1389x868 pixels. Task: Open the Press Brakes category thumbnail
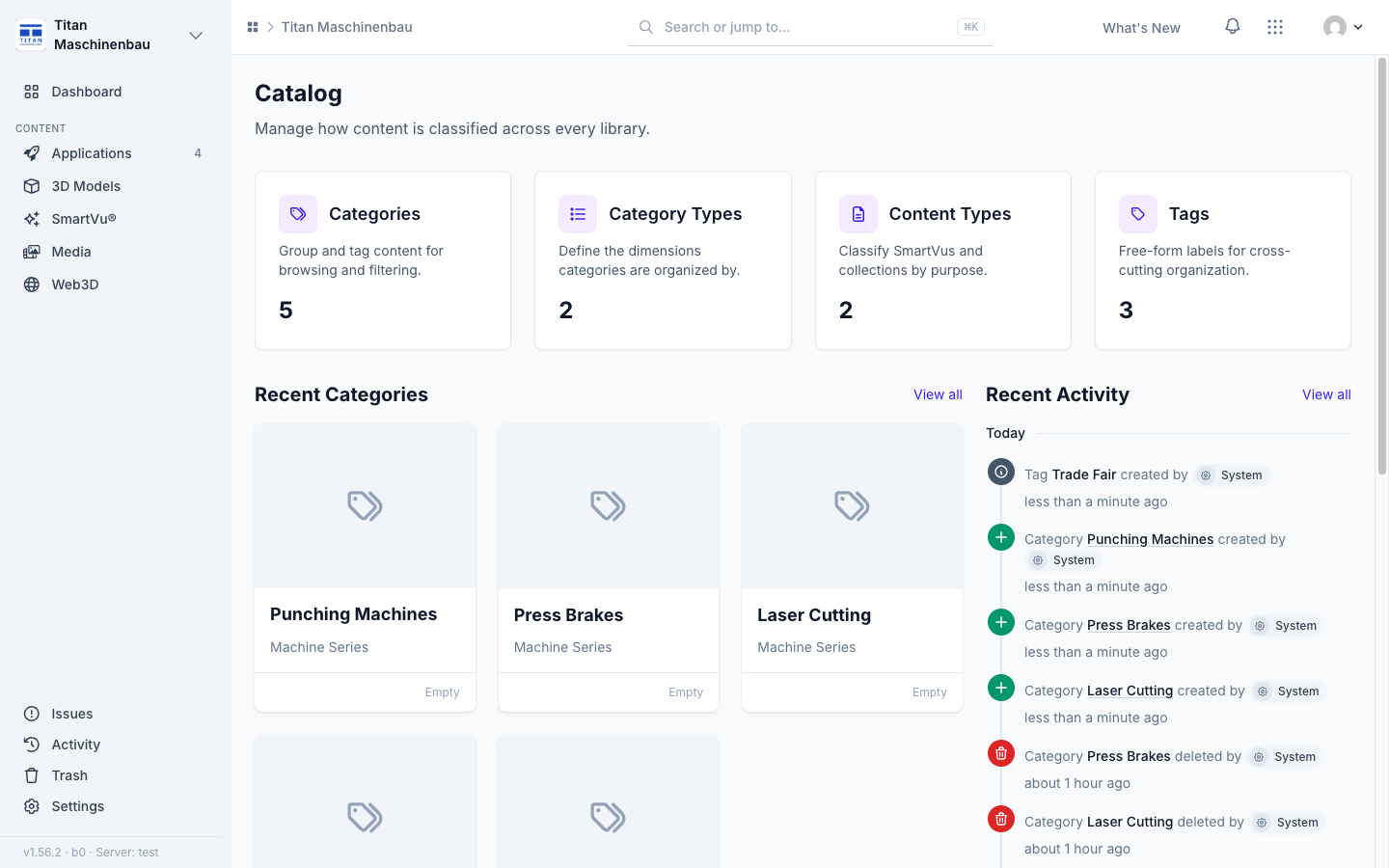point(609,506)
